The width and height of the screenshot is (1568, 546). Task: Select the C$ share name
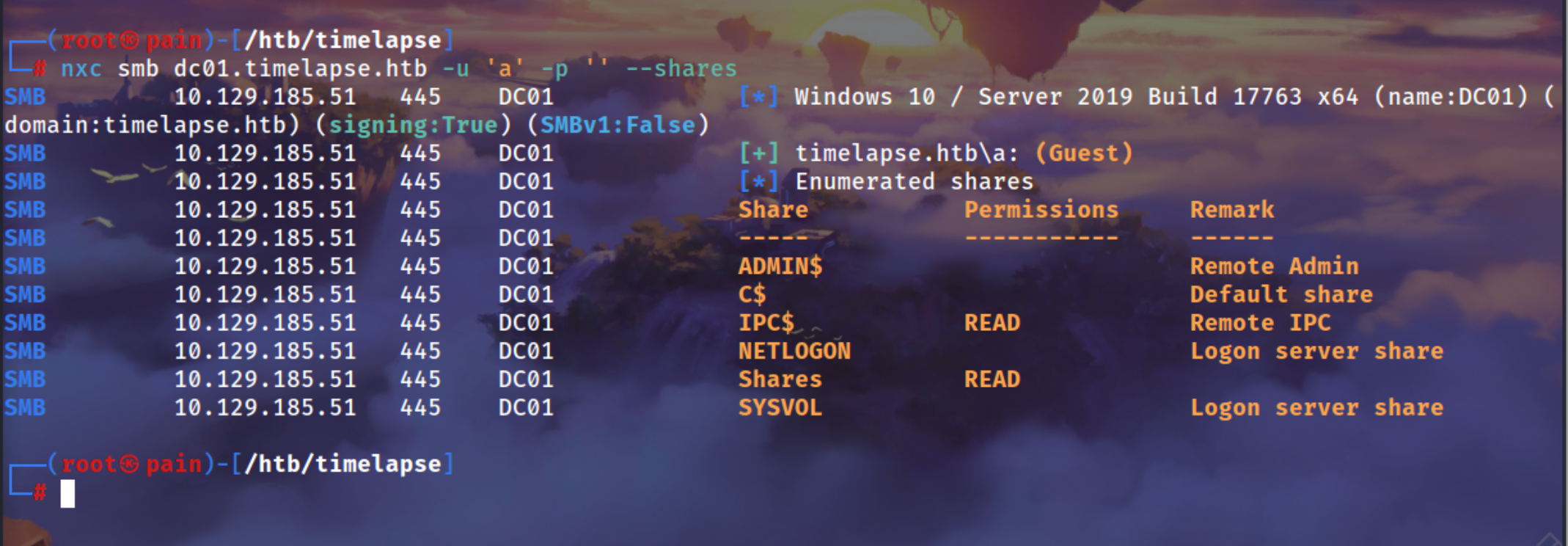click(752, 295)
